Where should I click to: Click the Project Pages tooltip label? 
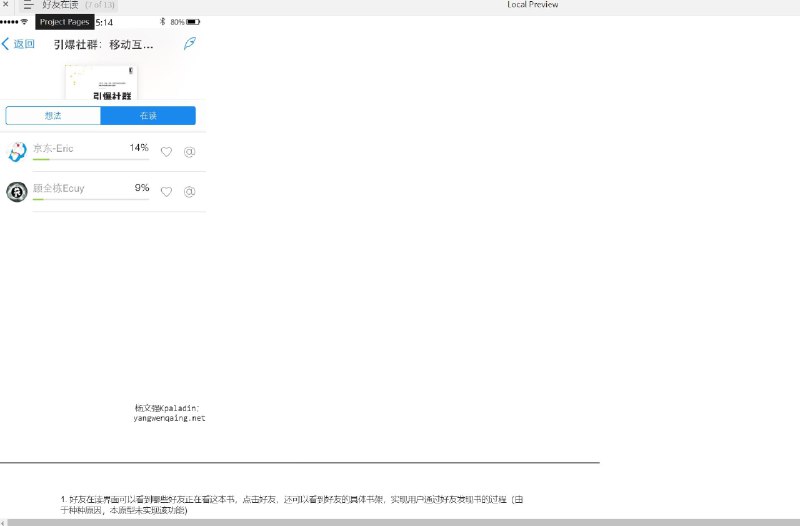[x=64, y=22]
